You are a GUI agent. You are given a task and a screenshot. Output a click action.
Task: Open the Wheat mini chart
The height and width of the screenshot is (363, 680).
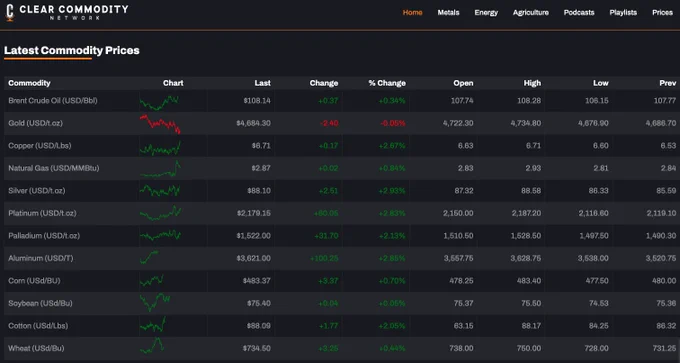tap(152, 345)
